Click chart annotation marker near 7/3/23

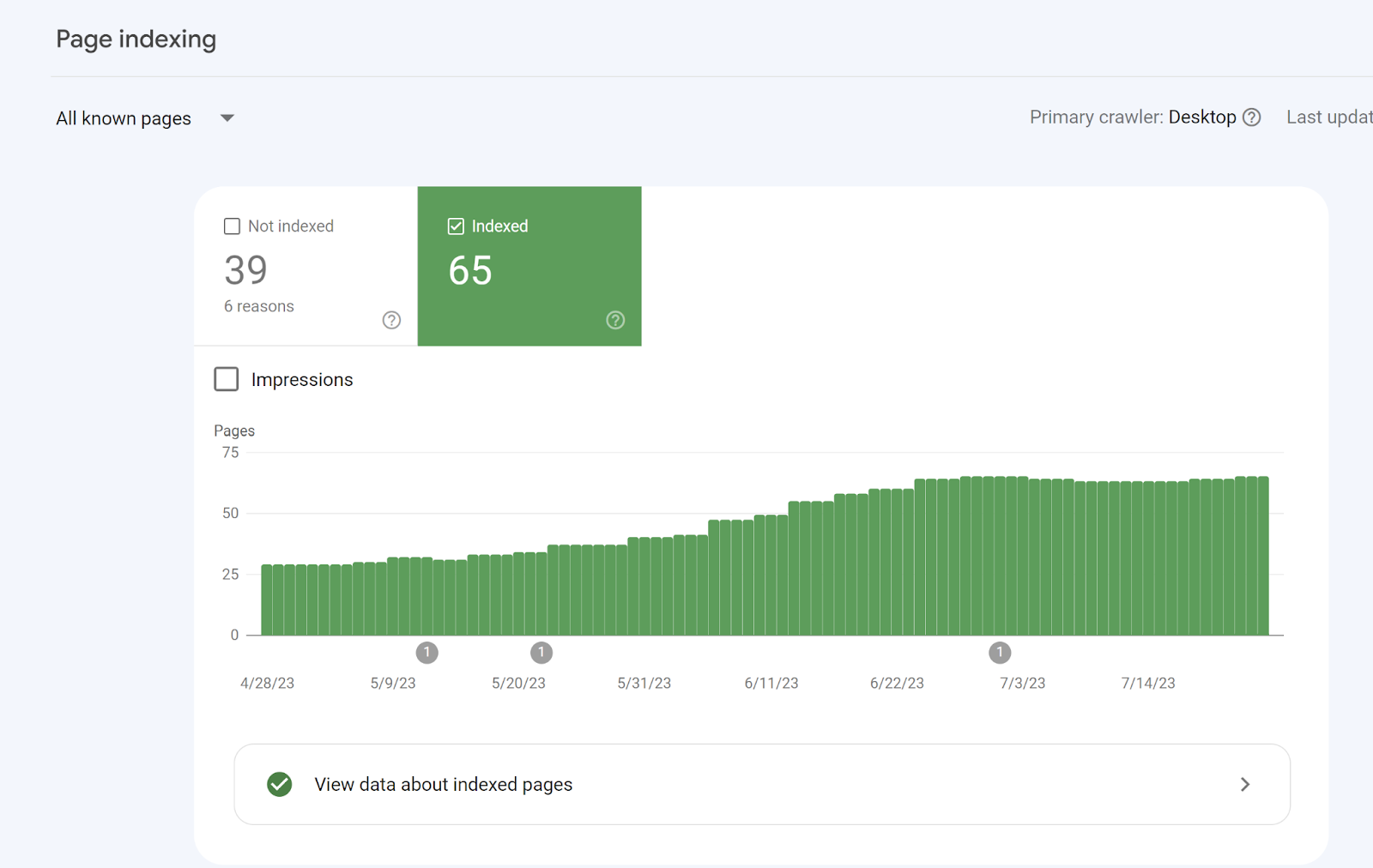coord(999,653)
